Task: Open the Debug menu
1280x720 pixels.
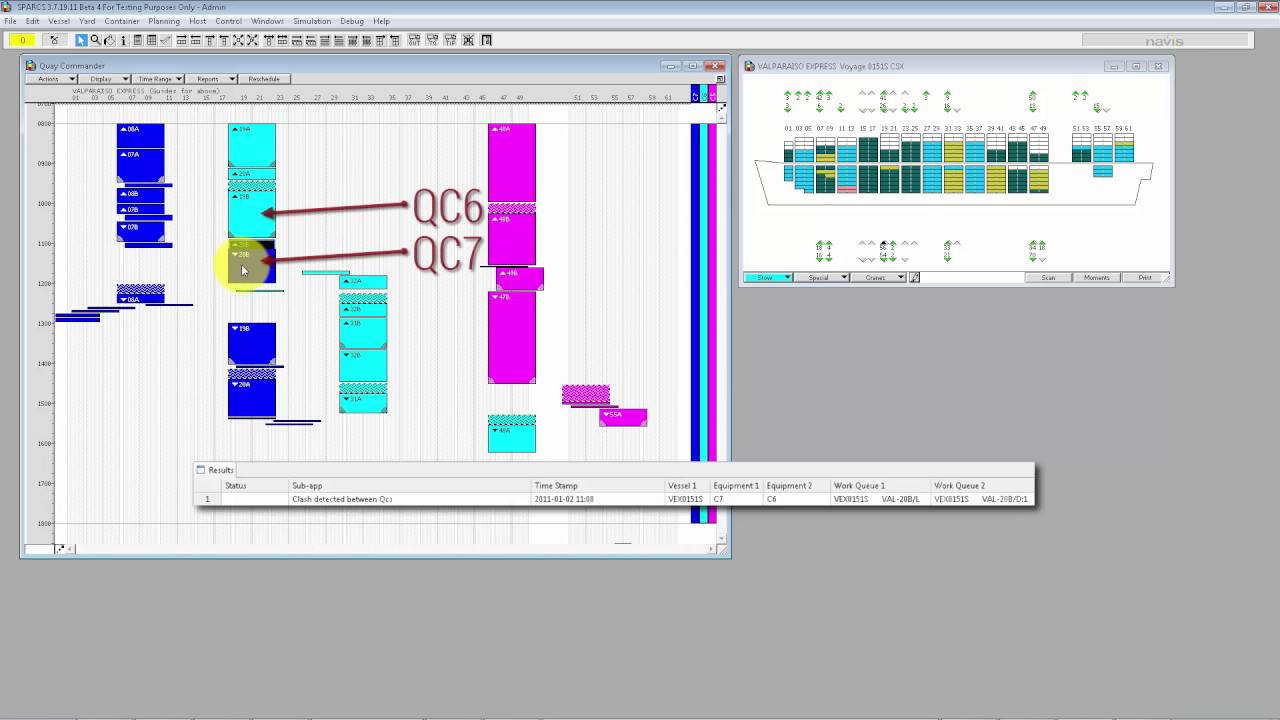Action: click(x=352, y=21)
